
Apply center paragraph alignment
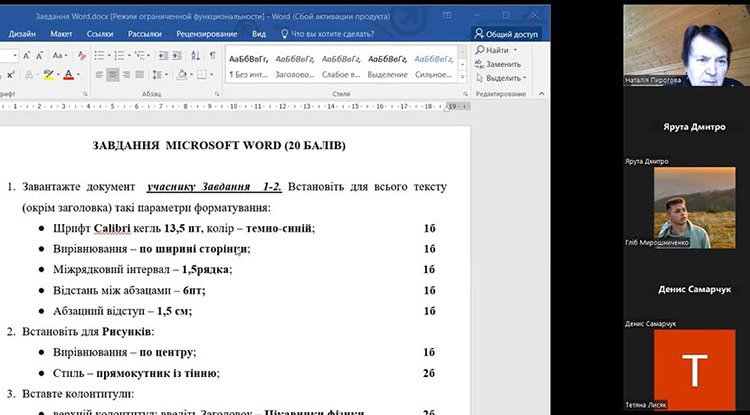[112, 75]
